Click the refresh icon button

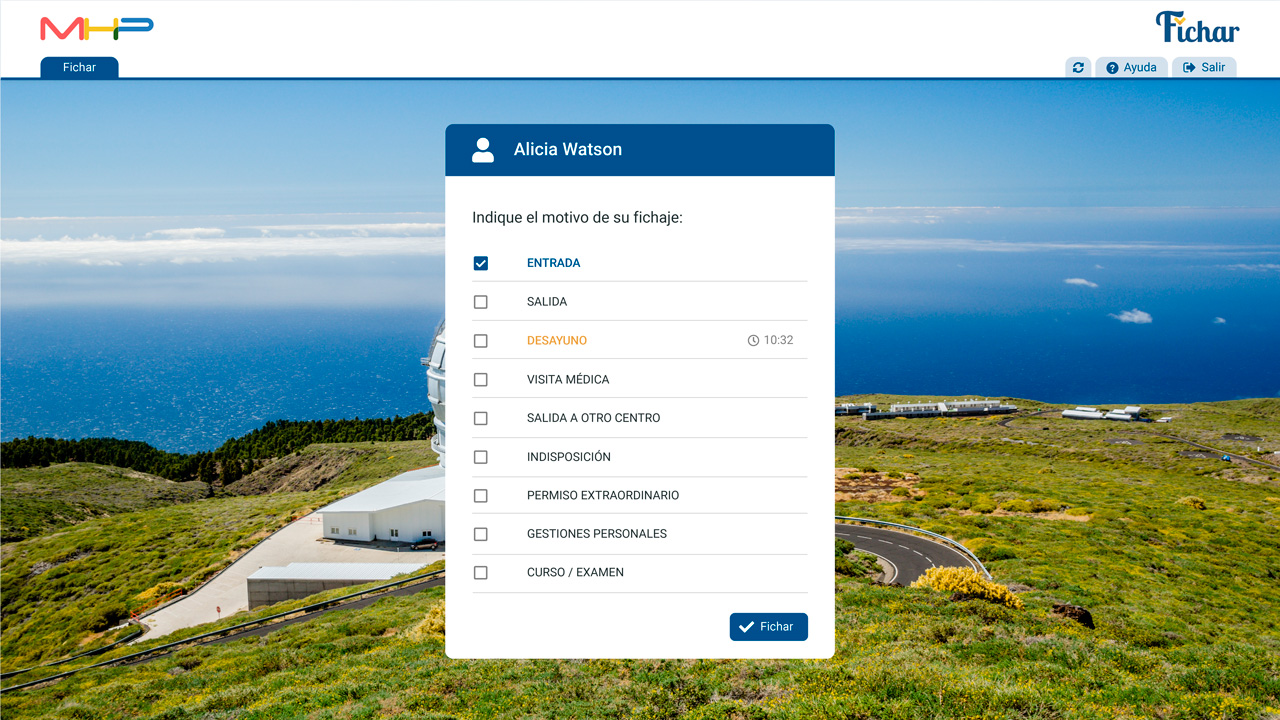1078,67
